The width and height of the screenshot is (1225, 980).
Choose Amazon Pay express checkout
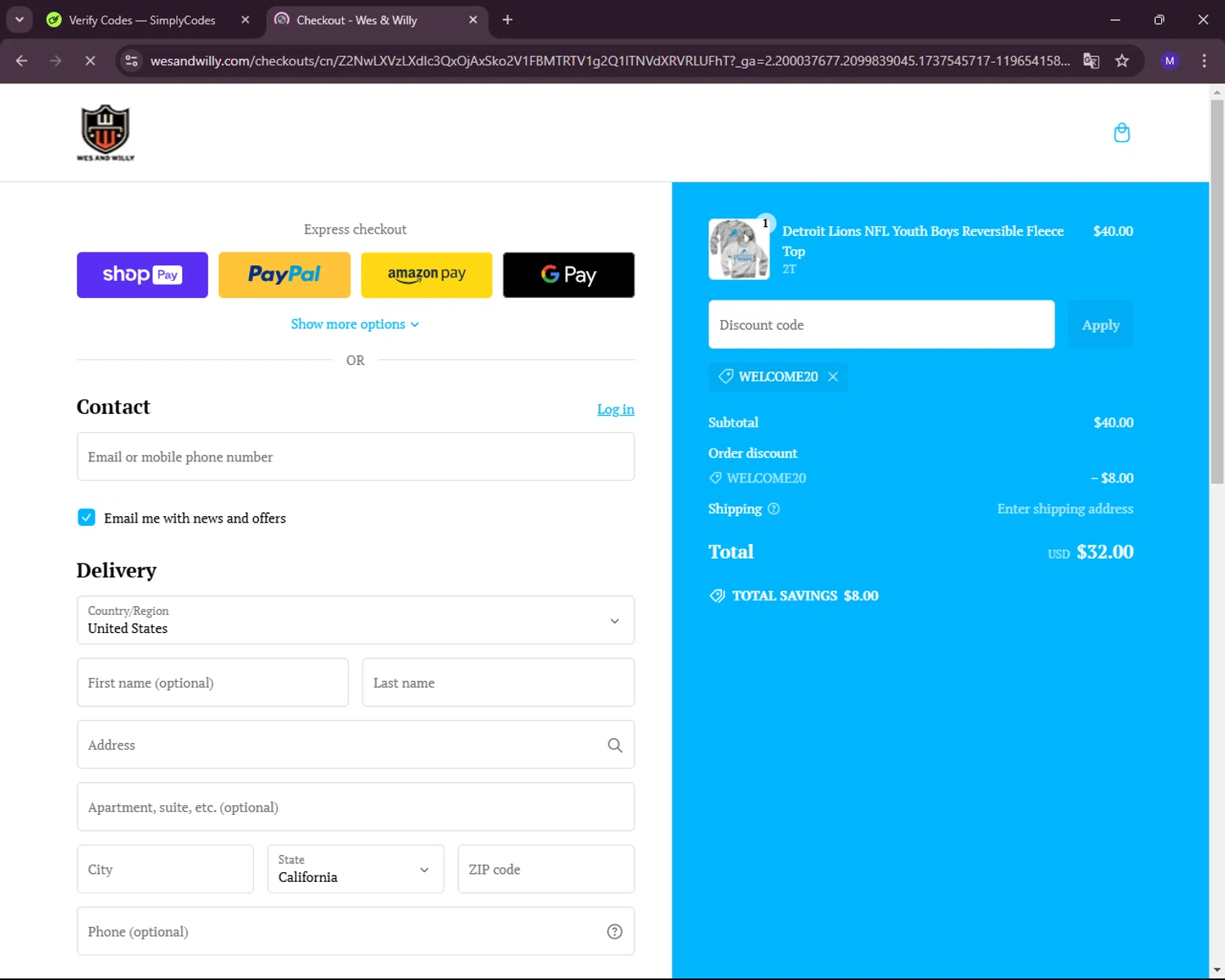pos(426,275)
